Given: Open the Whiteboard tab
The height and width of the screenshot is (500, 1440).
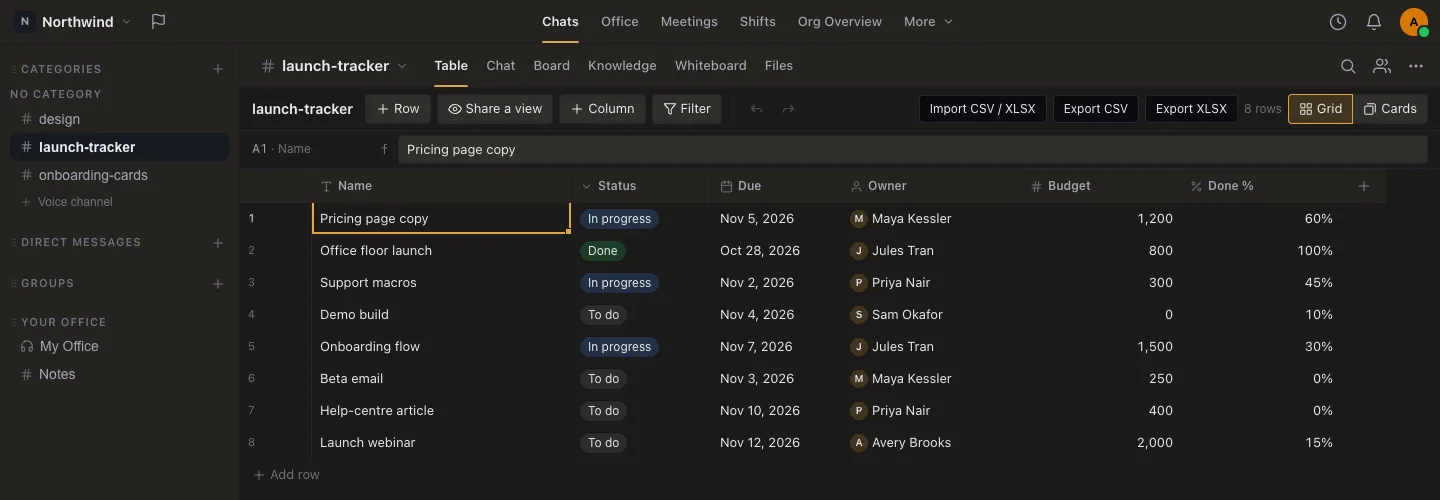Looking at the screenshot, I should 711,66.
